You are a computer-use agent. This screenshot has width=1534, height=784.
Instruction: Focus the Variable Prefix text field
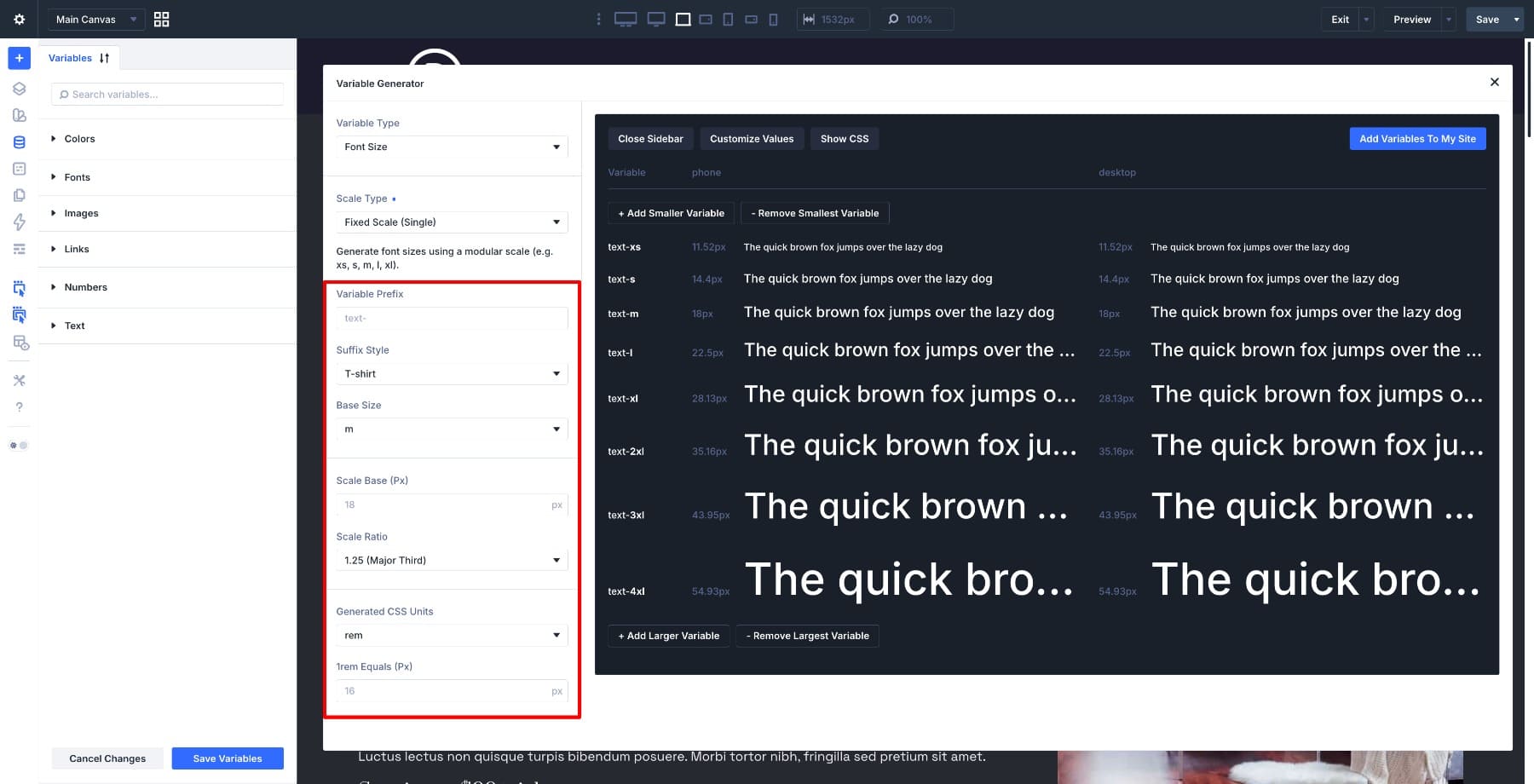coord(452,318)
